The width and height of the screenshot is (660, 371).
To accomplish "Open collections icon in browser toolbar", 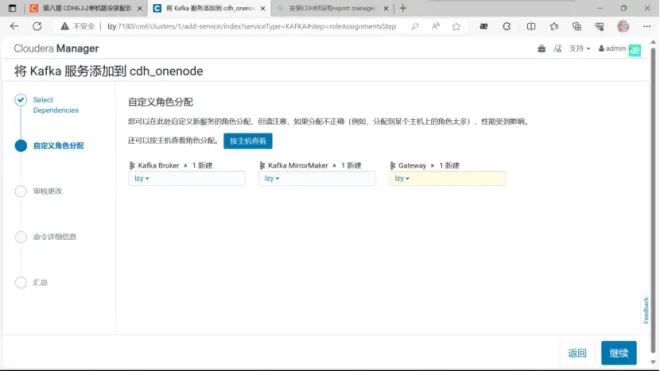I will (x=577, y=27).
